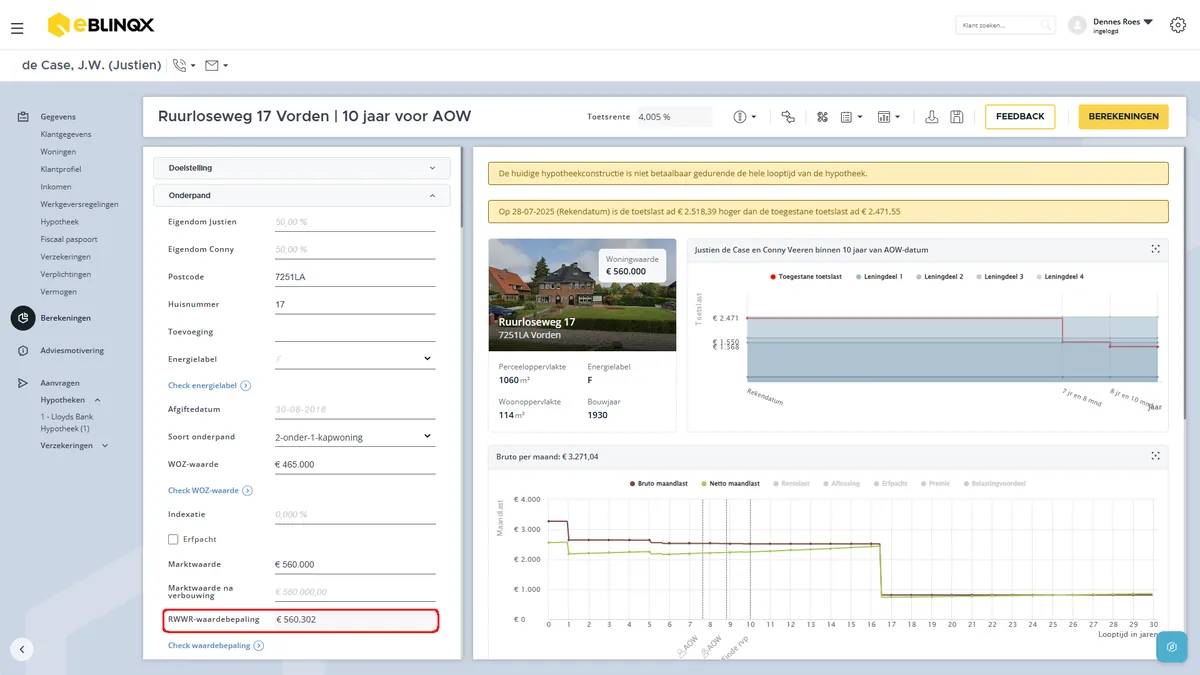Click the Check energielabel link

point(209,385)
